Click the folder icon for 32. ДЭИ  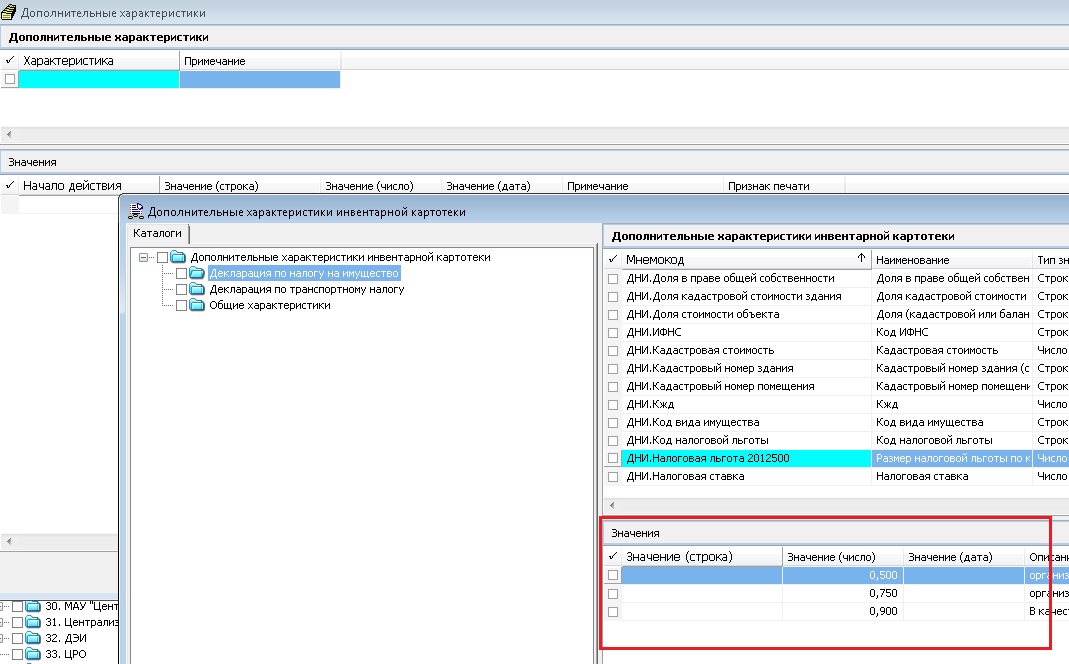33,638
